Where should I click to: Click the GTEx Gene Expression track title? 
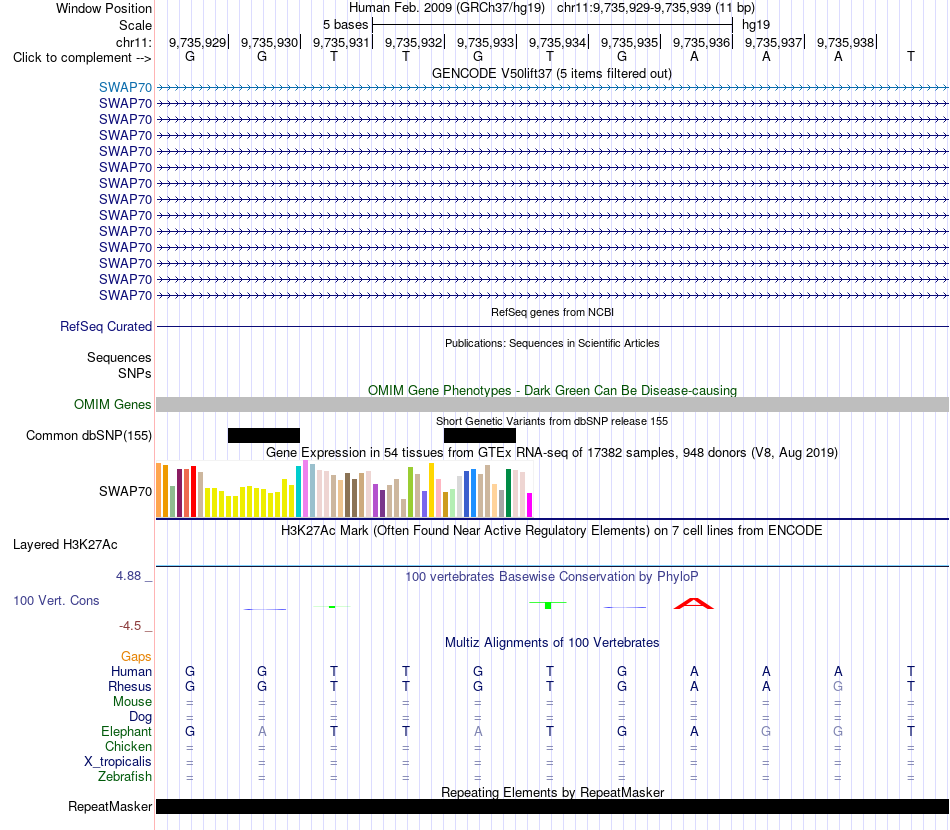pos(552,453)
